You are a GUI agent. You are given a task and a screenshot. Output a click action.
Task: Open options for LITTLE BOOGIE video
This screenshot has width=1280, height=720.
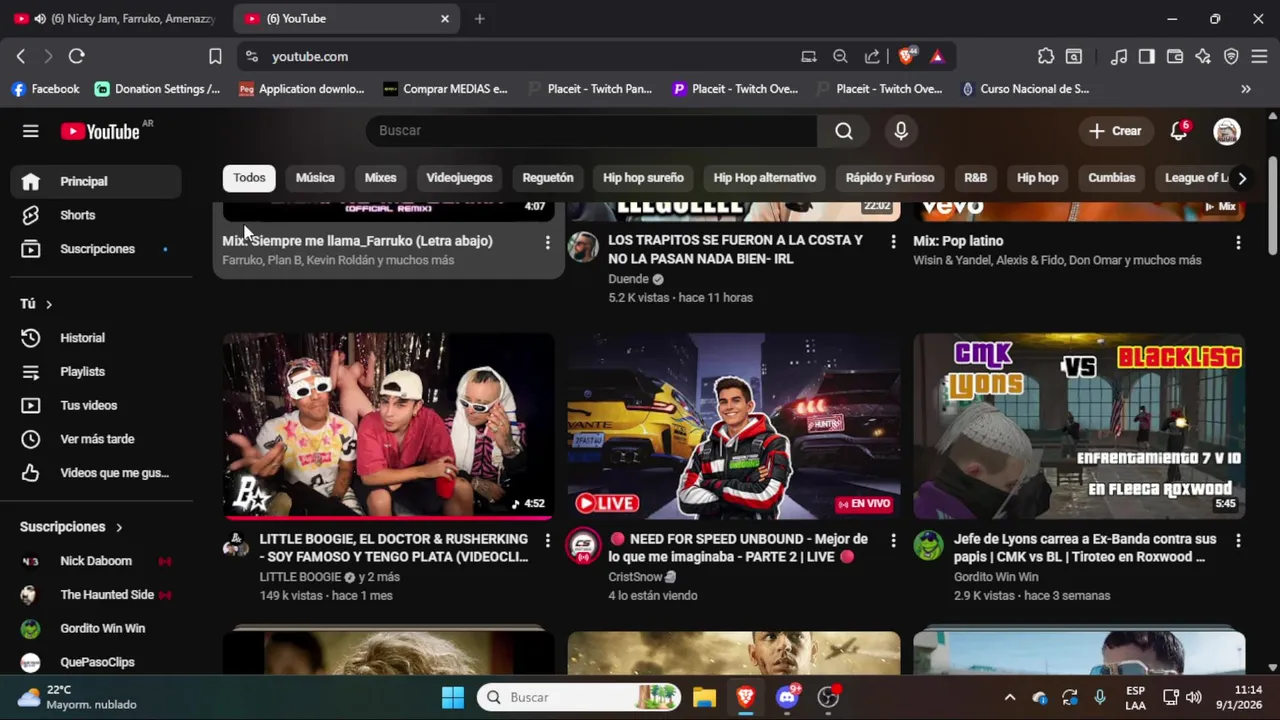(x=547, y=540)
